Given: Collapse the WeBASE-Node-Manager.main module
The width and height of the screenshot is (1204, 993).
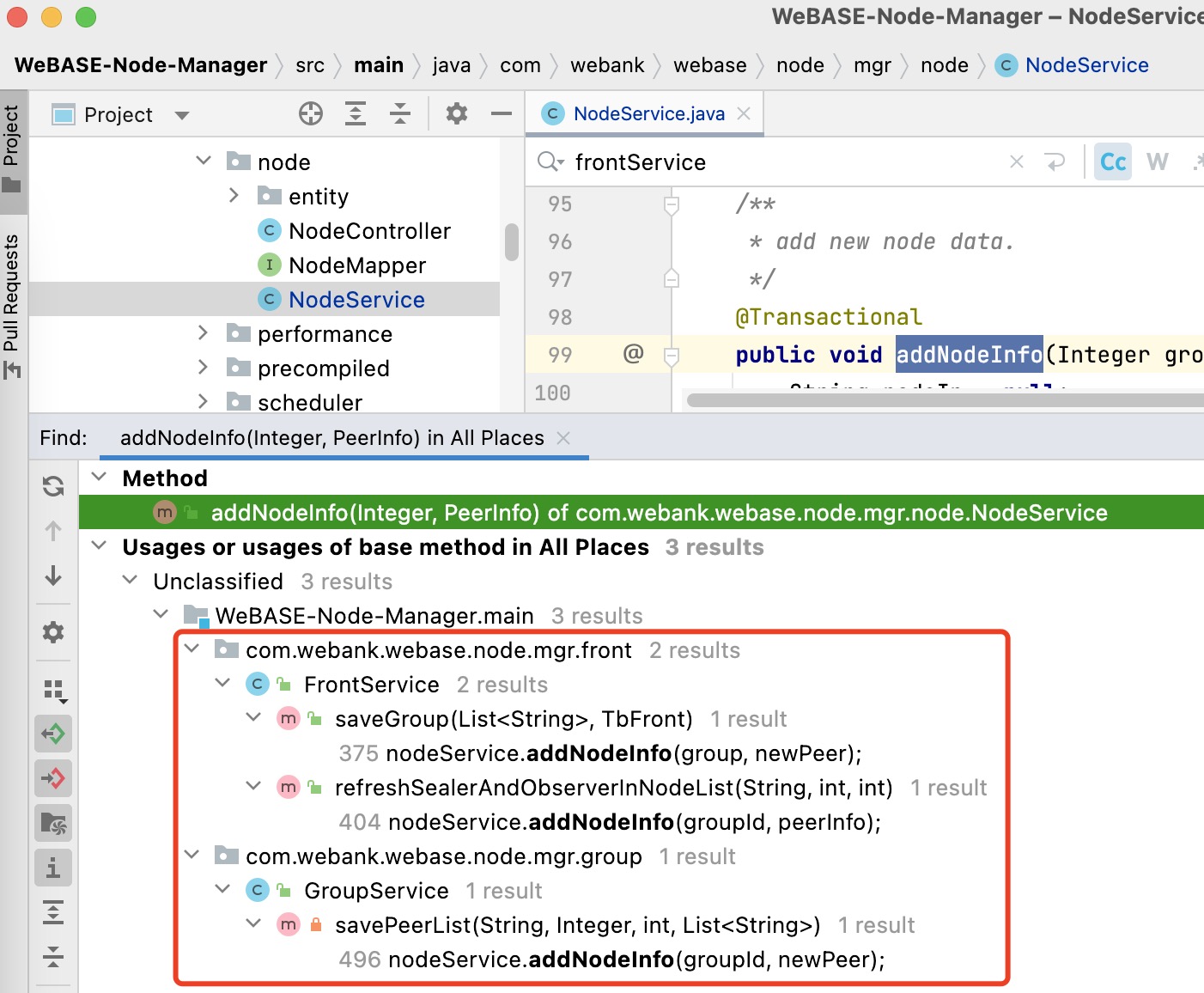Looking at the screenshot, I should click(161, 614).
